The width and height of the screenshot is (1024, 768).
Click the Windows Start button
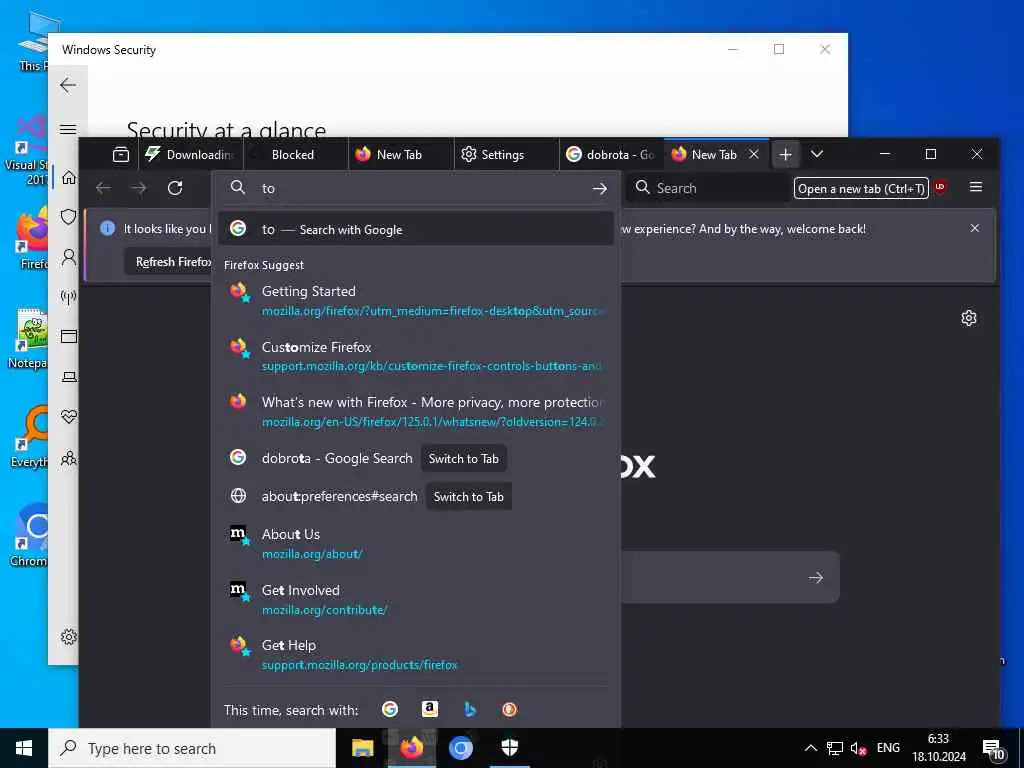tap(24, 748)
